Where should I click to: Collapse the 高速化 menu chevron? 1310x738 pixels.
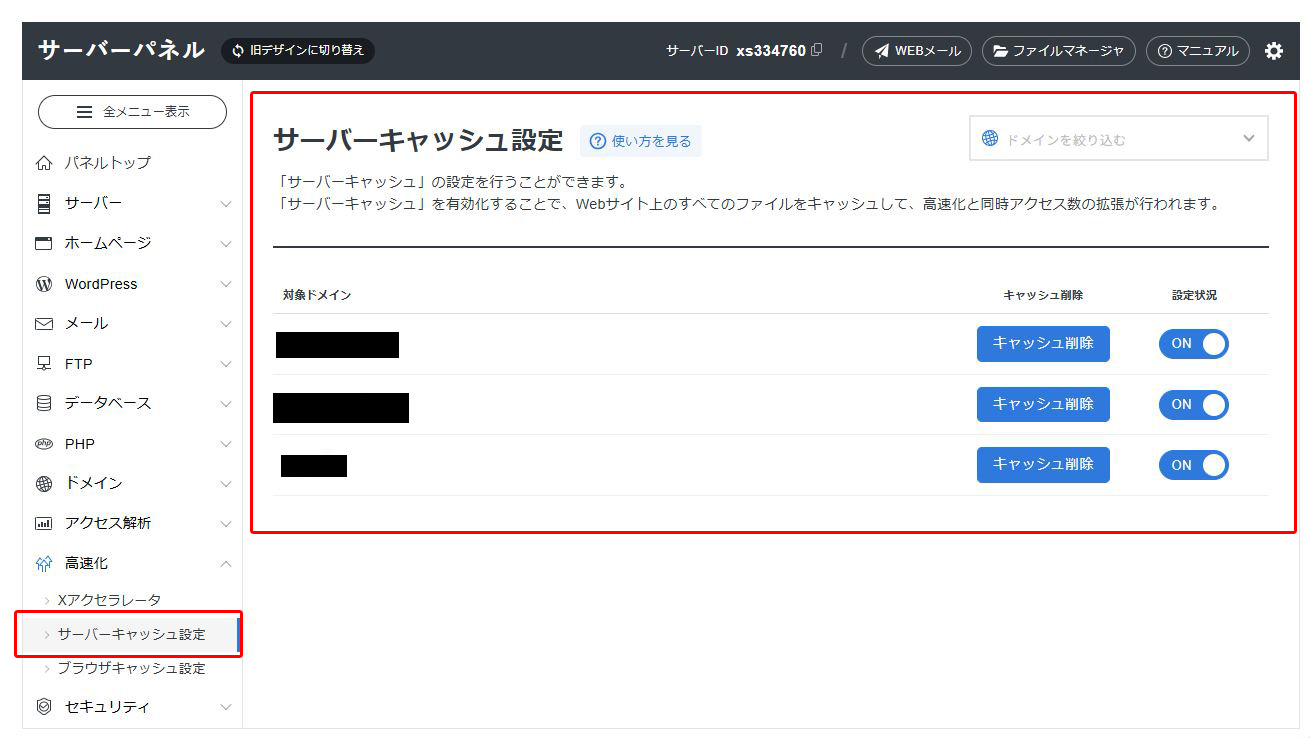pyautogui.click(x=225, y=564)
